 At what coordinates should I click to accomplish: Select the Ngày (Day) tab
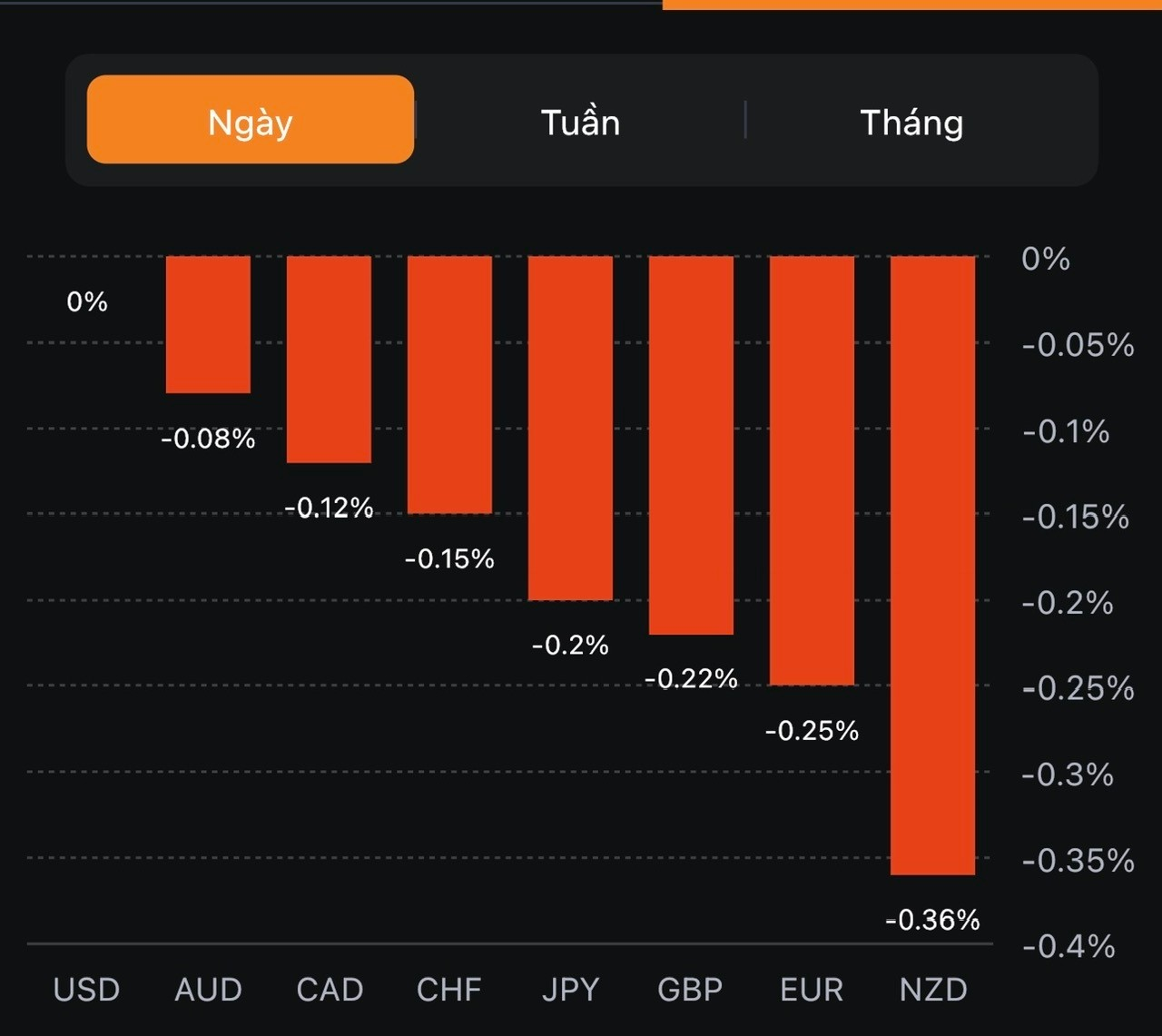pos(251,120)
